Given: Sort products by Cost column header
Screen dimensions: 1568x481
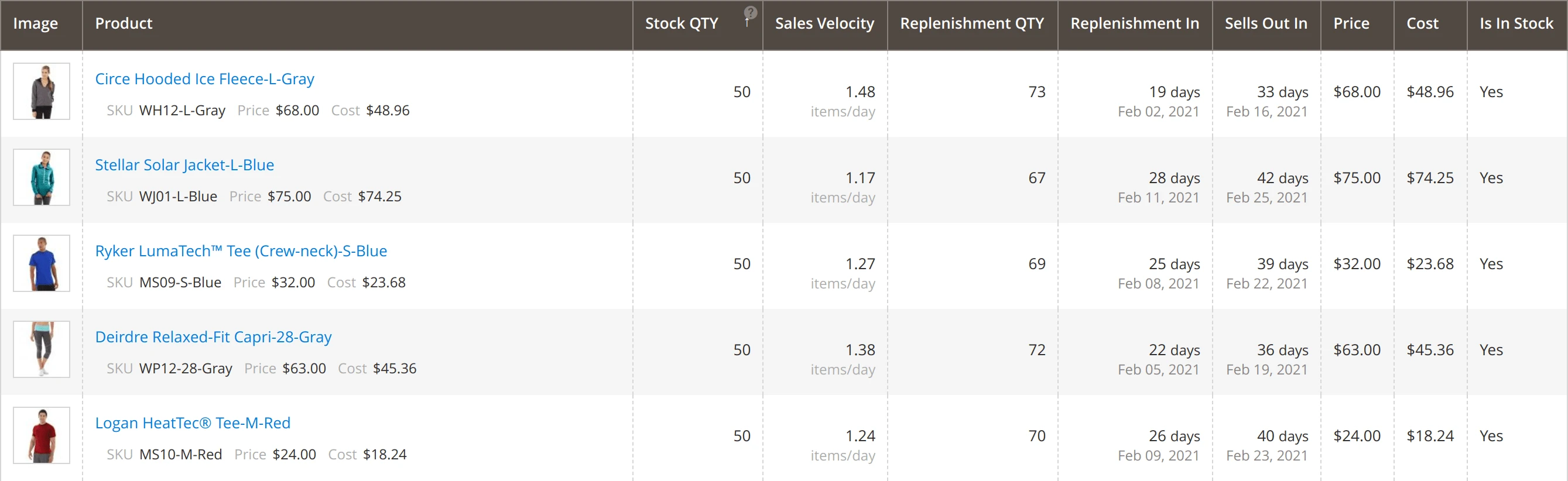Looking at the screenshot, I should tap(1422, 23).
